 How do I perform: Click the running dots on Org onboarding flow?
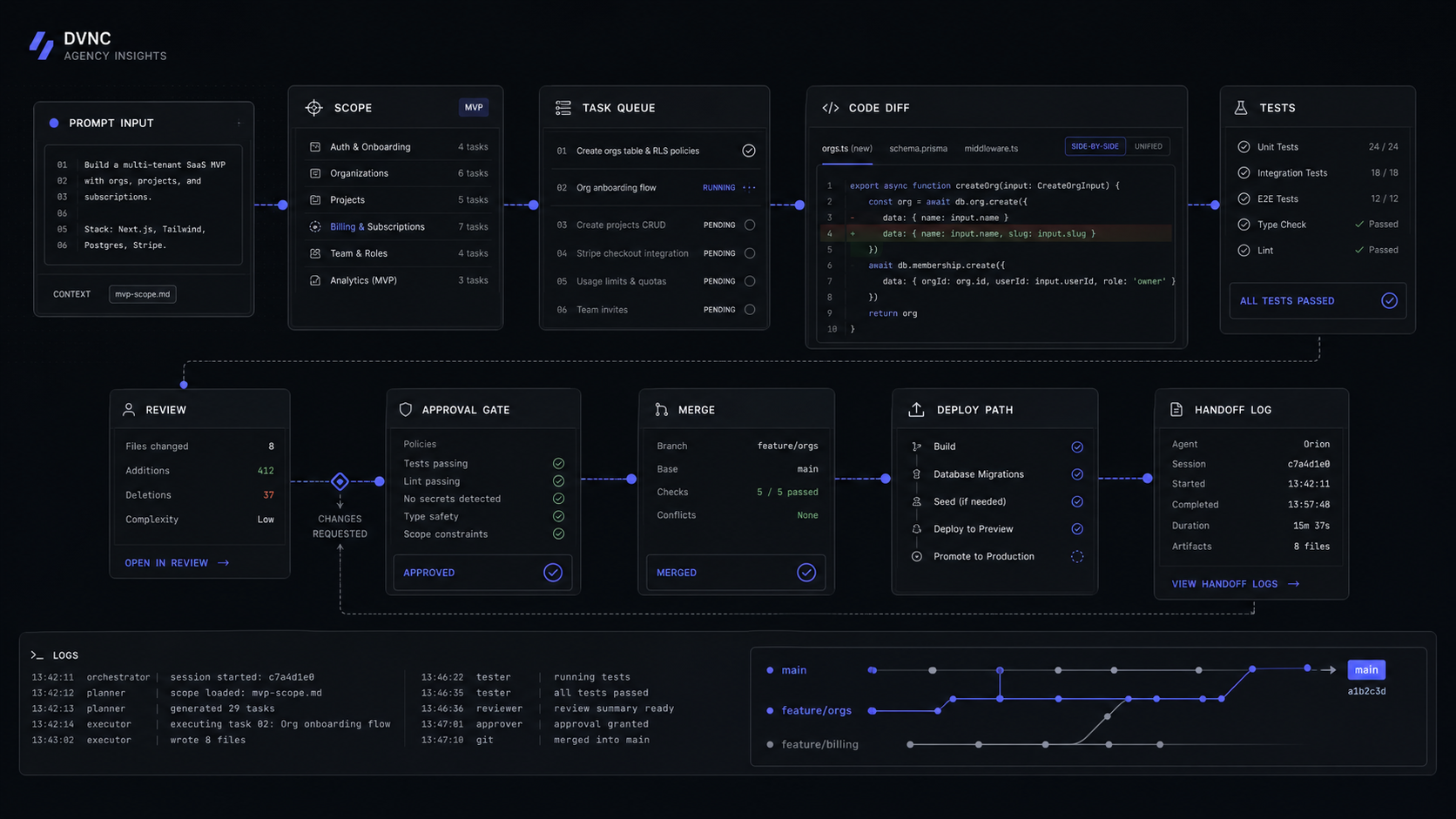(x=749, y=188)
